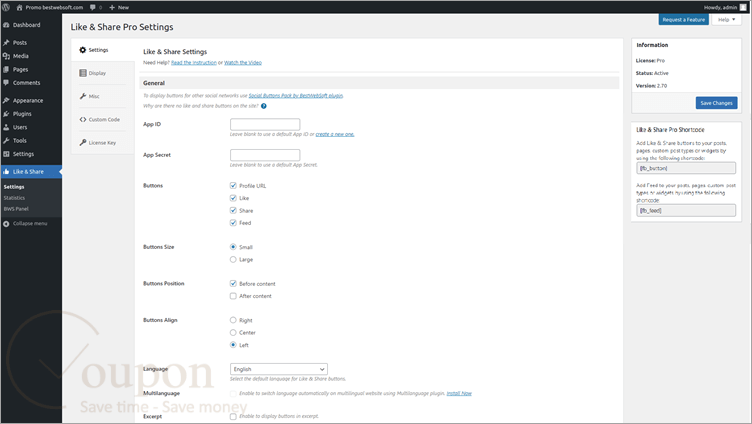Open the Statistics submenu item
The height and width of the screenshot is (424, 752).
(x=14, y=198)
